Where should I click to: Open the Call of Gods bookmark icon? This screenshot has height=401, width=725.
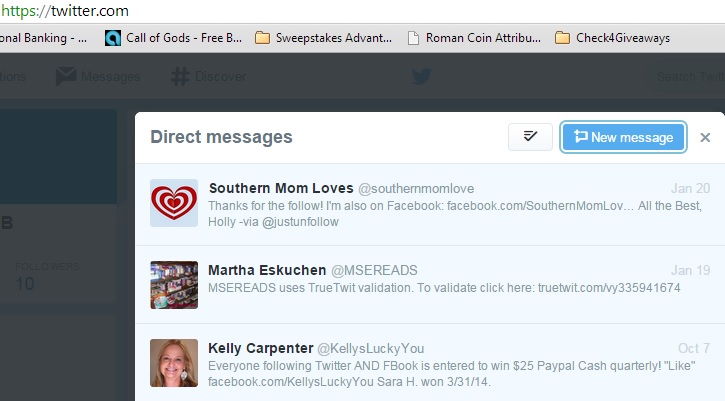(113, 38)
